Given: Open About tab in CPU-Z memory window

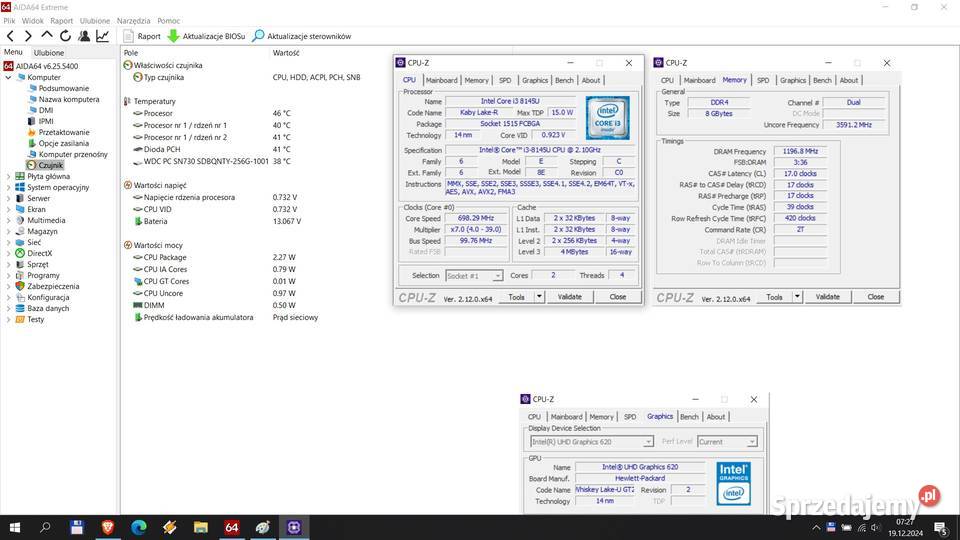Looking at the screenshot, I should point(849,80).
